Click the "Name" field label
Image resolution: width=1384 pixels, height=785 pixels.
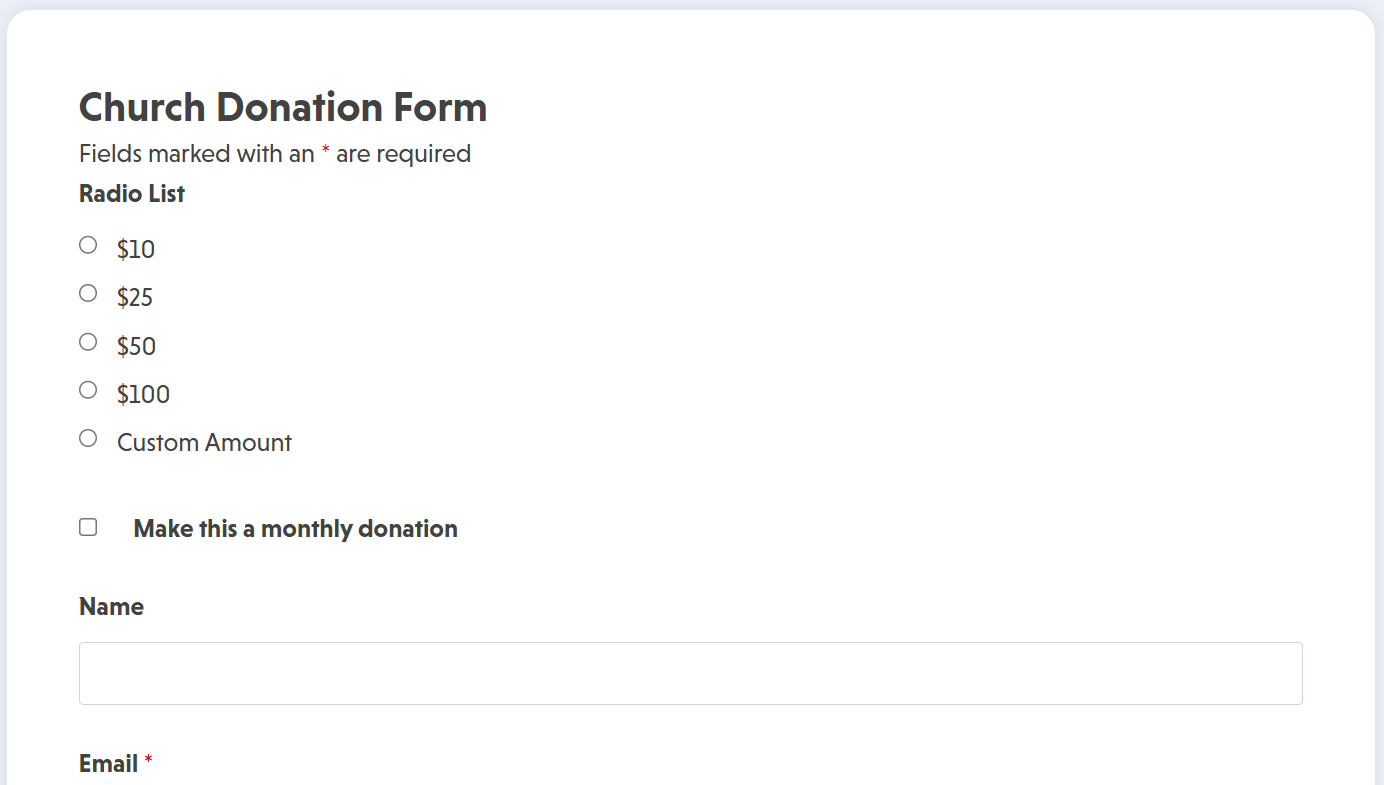tap(111, 607)
